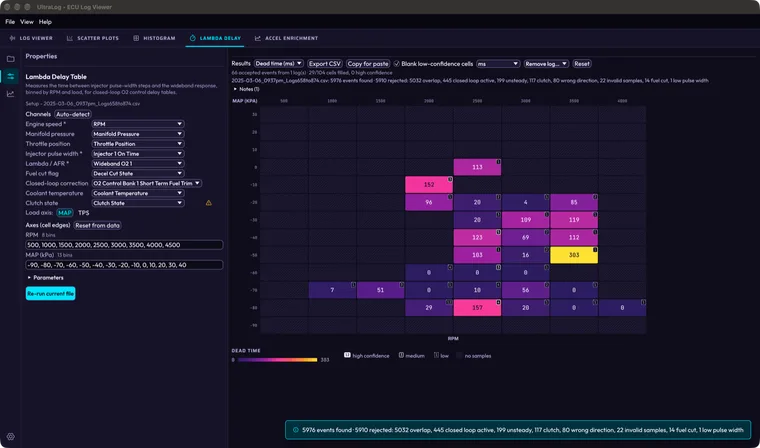Select TPS as load axis
This screenshot has height=448, width=760.
coord(84,212)
